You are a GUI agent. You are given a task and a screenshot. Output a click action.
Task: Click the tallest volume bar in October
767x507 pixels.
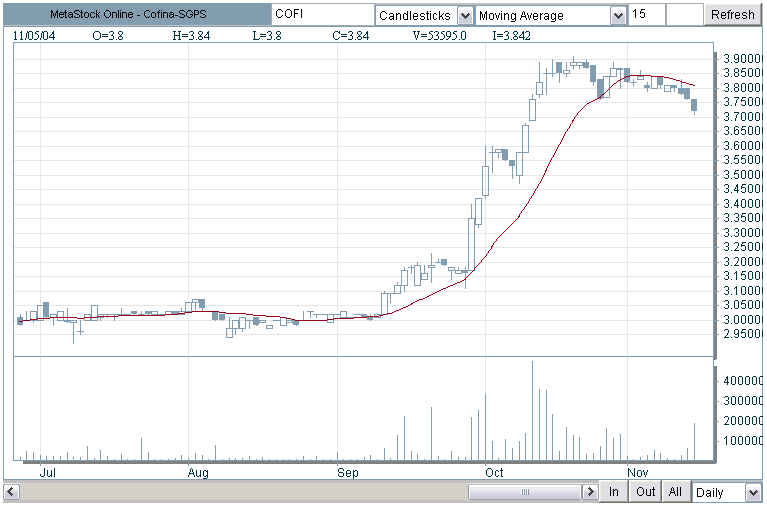533,411
